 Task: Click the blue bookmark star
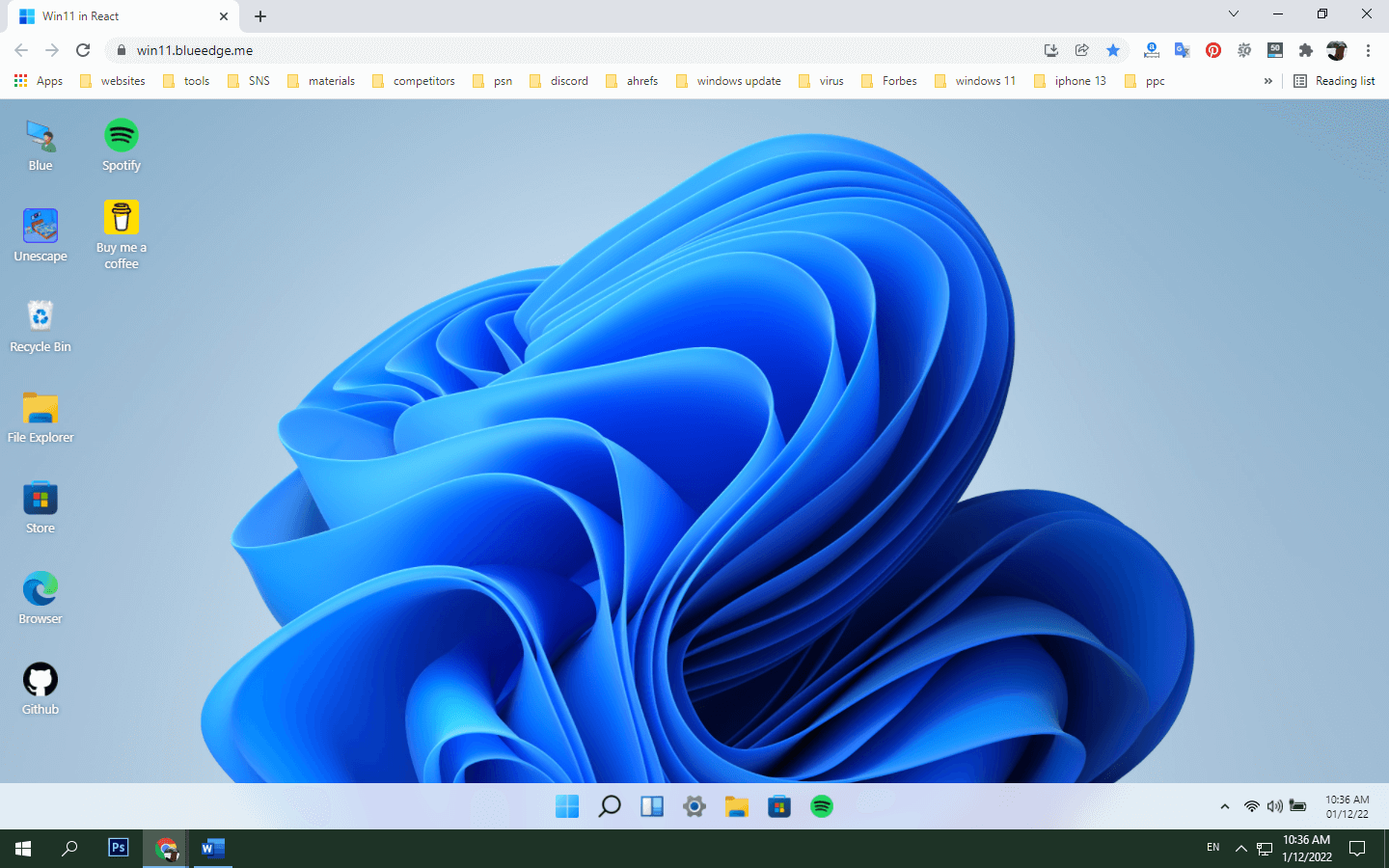click(x=1113, y=50)
